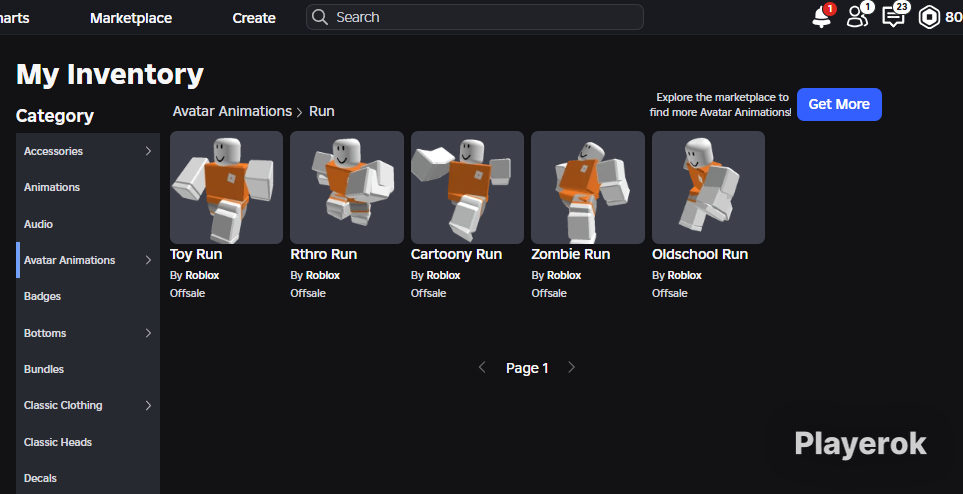Viewport: 963px width, 494px height.
Task: Click the Avatar Animations breadcrumb link
Action: (232, 111)
